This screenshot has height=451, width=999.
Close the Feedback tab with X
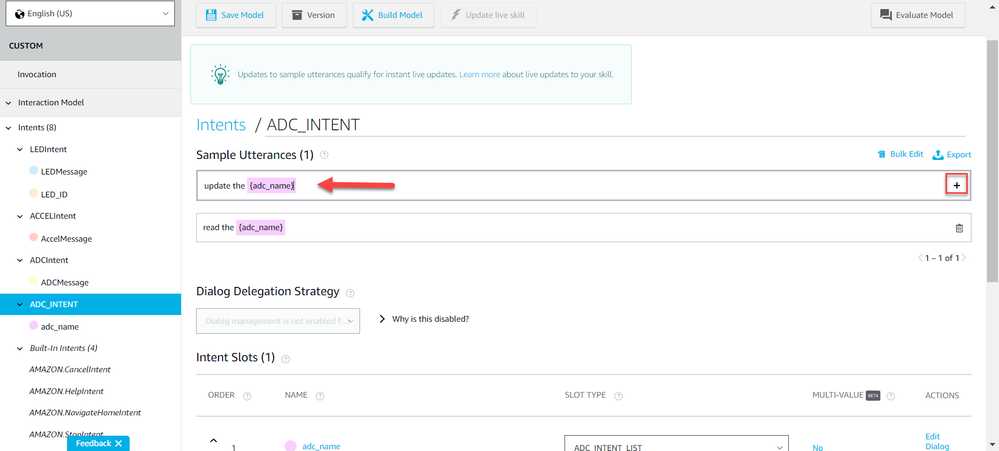[x=118, y=443]
